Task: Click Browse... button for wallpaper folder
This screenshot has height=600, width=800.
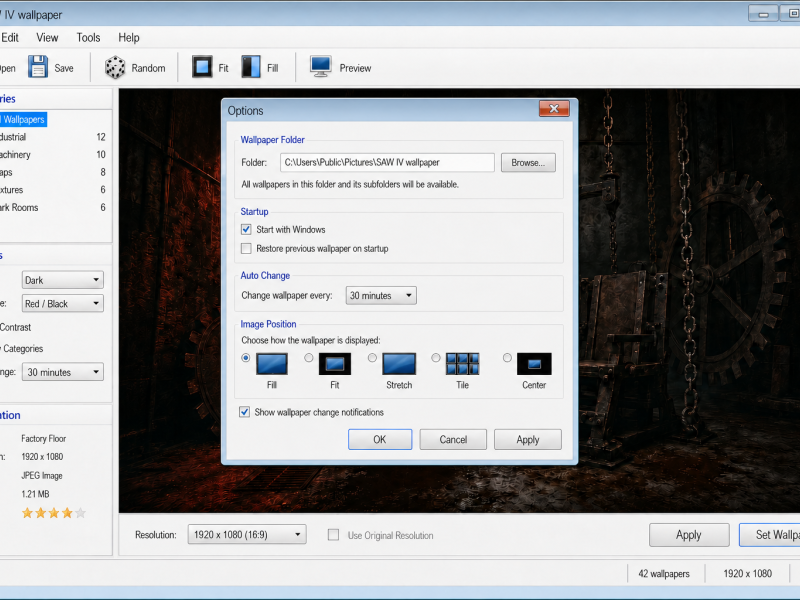Action: 528,162
